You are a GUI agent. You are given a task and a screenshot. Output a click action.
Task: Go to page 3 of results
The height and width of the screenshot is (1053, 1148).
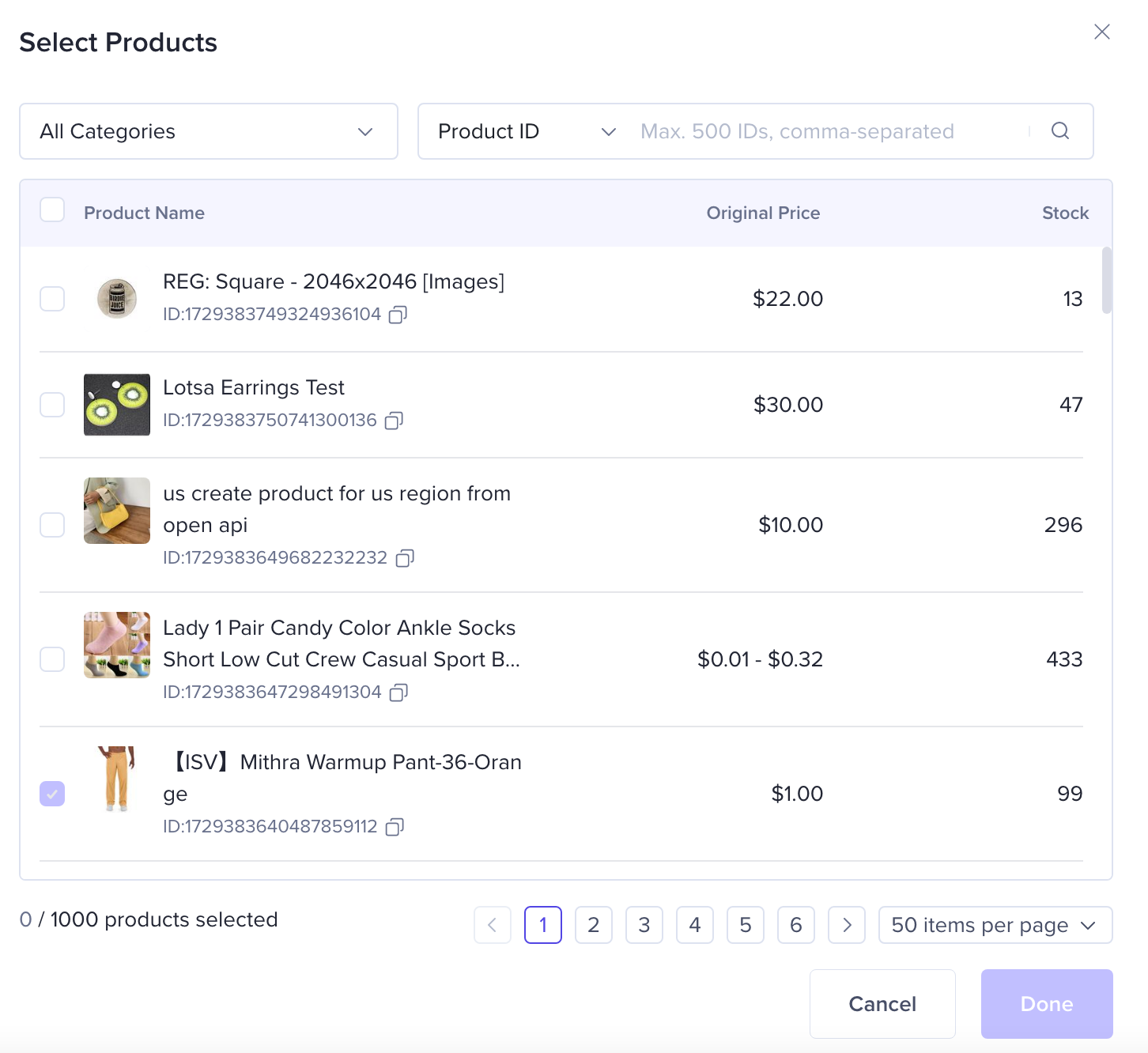coord(644,925)
